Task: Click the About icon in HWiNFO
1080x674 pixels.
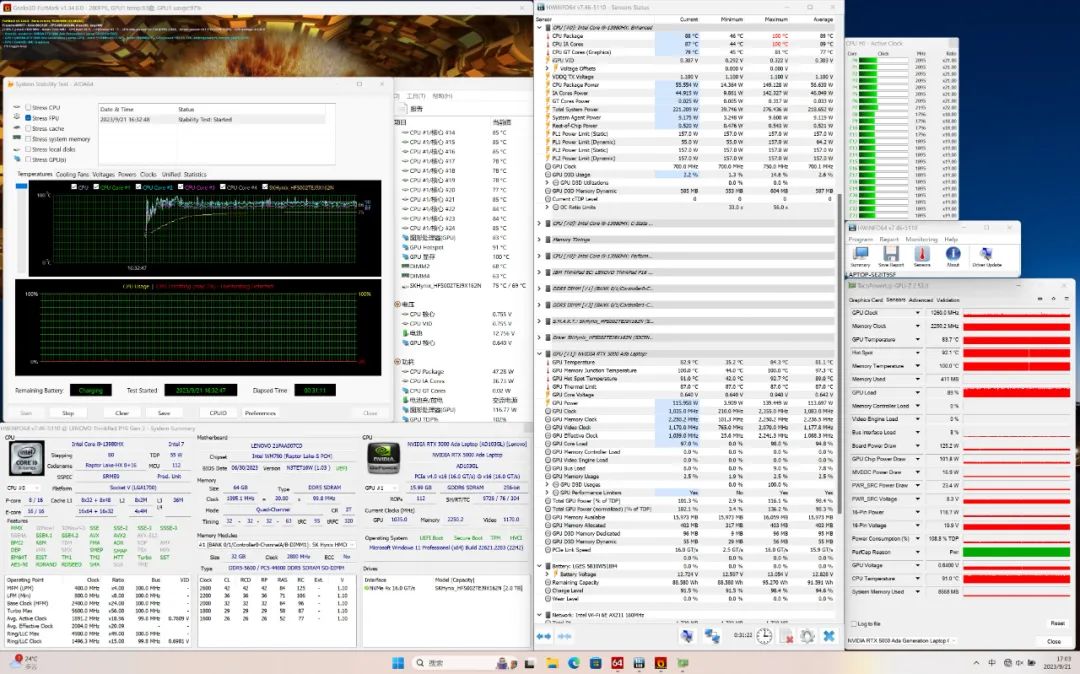Action: (x=952, y=254)
